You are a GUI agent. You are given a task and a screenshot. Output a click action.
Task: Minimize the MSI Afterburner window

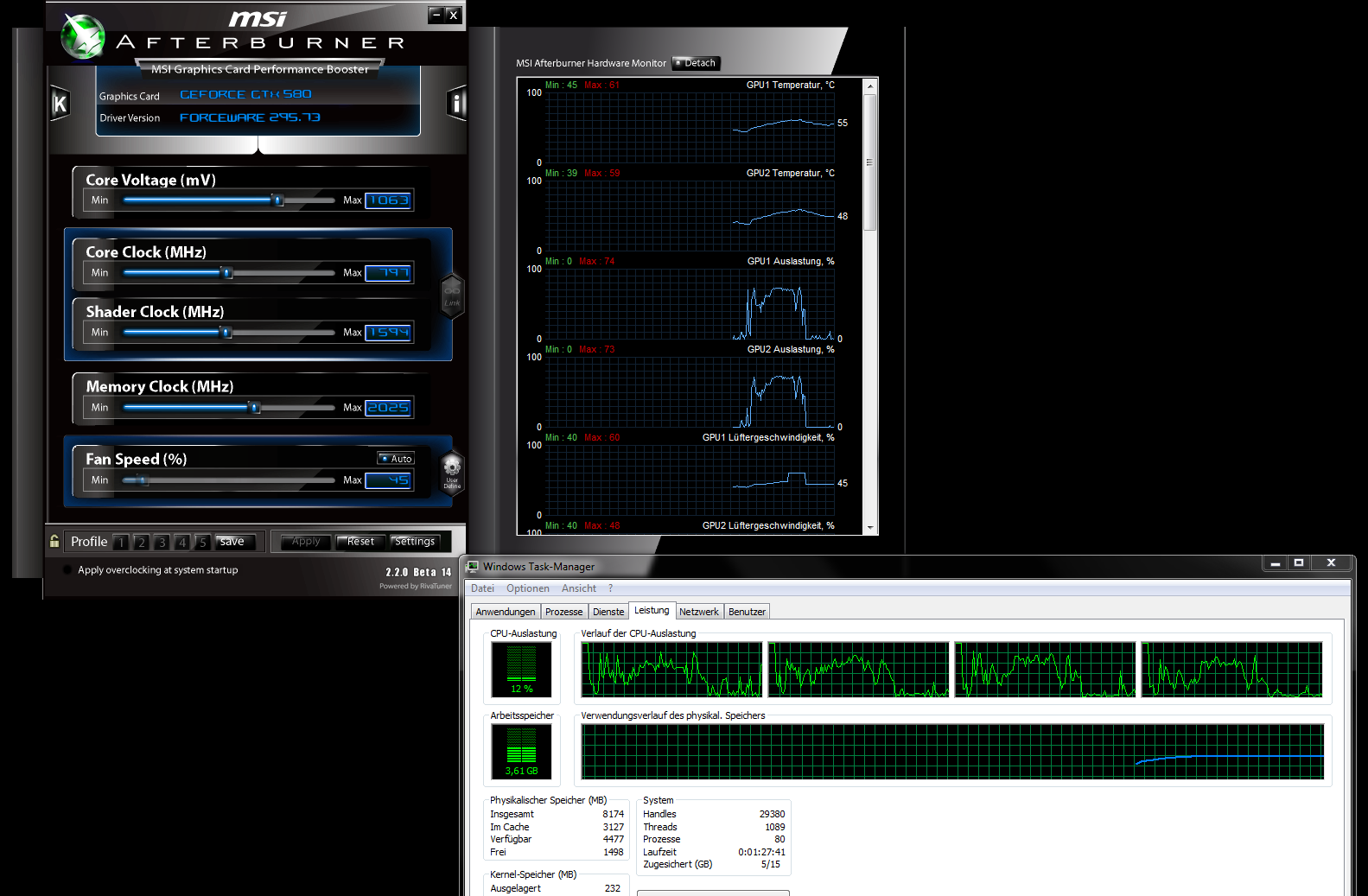coord(436,15)
